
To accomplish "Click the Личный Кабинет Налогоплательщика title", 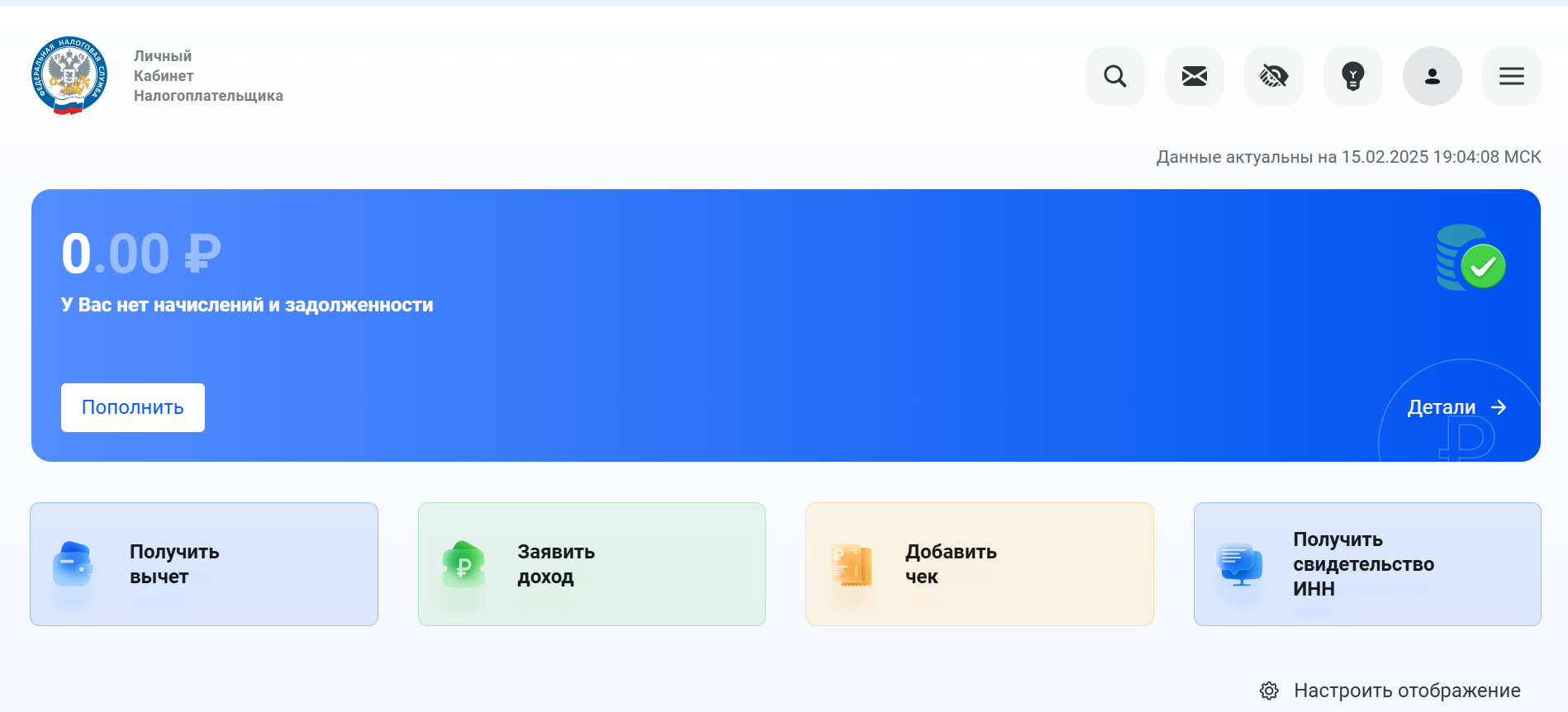I will tap(208, 76).
